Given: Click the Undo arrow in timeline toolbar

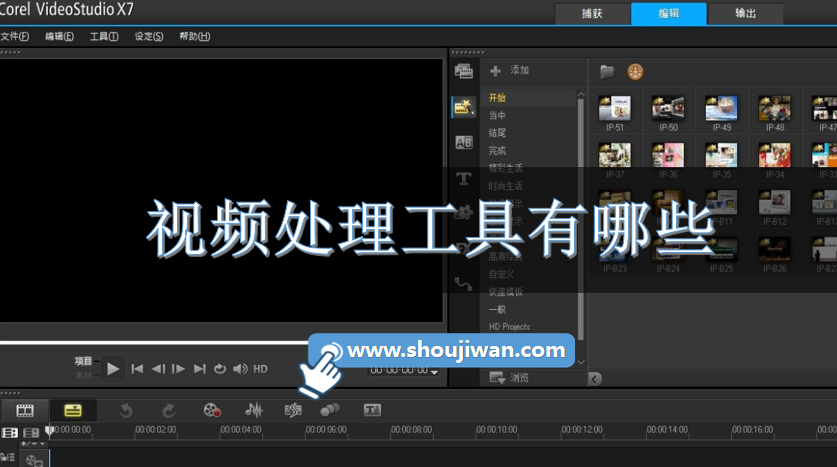Looking at the screenshot, I should pos(126,410).
